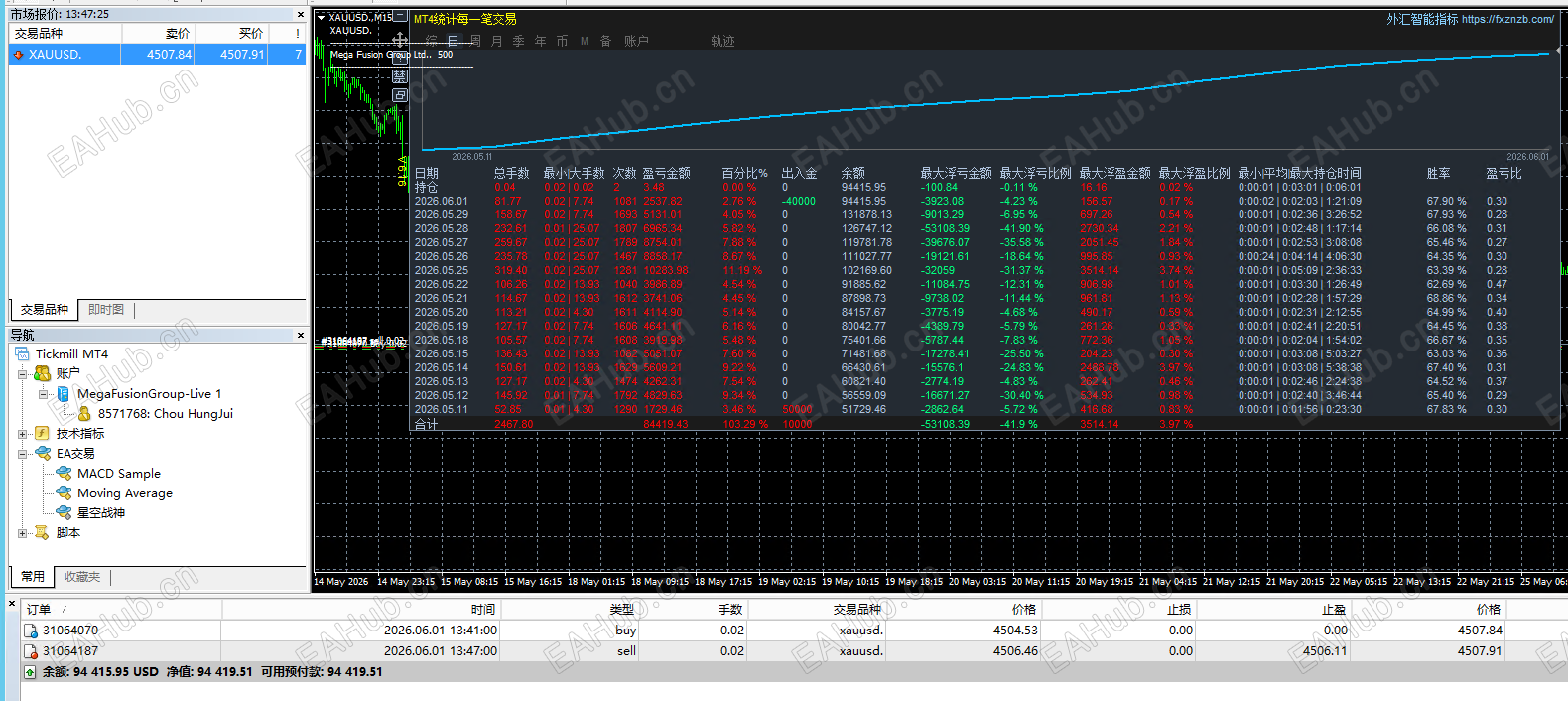Expand the 脚本 scripts tree node
1568x701 pixels.
click(22, 532)
